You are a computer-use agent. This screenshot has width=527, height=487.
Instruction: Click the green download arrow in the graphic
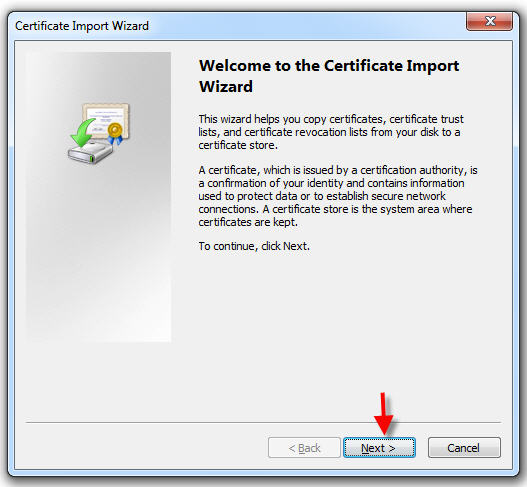pos(82,133)
